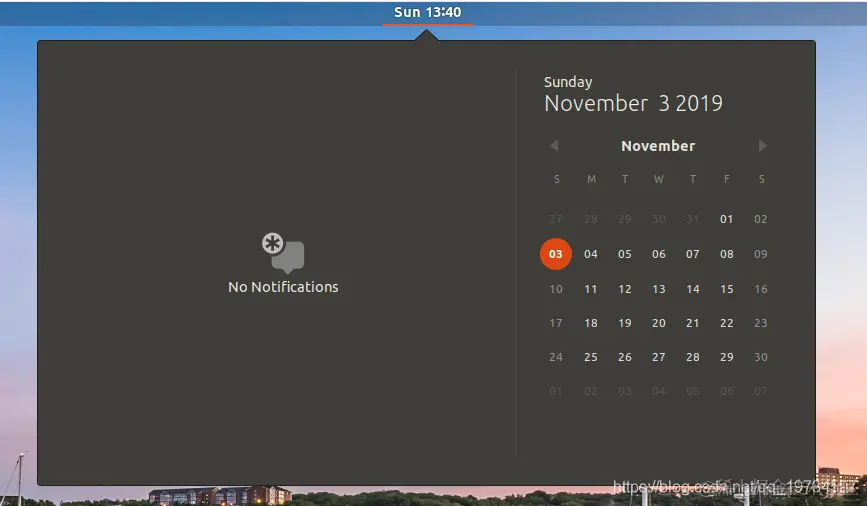867x506 pixels.
Task: Select day 19 in the calendar
Action: 625,323
